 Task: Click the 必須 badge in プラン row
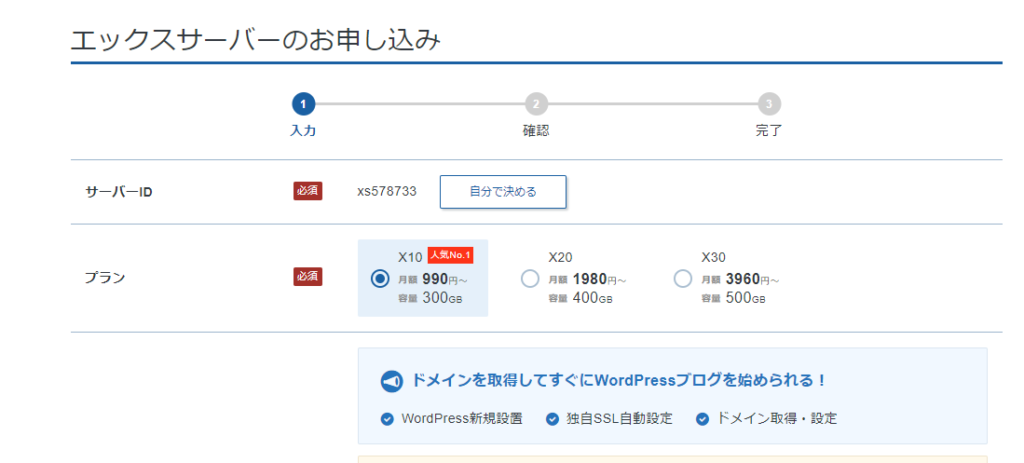(308, 277)
